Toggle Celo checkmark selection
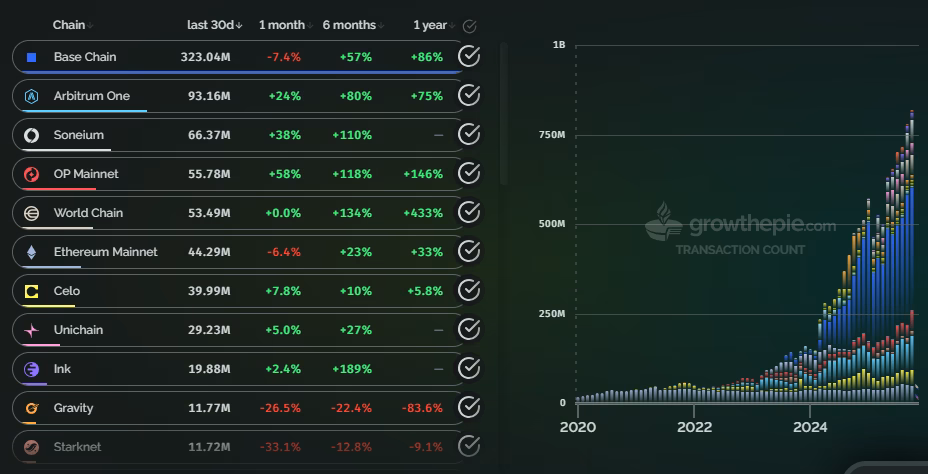 click(469, 290)
